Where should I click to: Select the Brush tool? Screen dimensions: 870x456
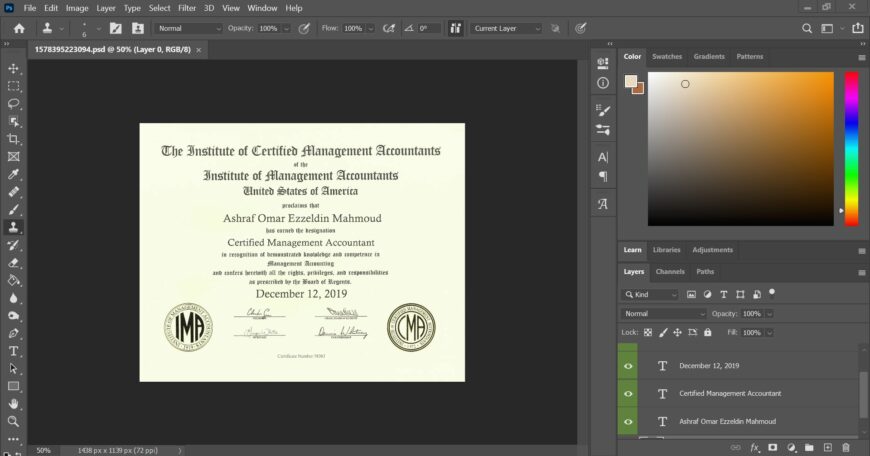pyautogui.click(x=13, y=210)
